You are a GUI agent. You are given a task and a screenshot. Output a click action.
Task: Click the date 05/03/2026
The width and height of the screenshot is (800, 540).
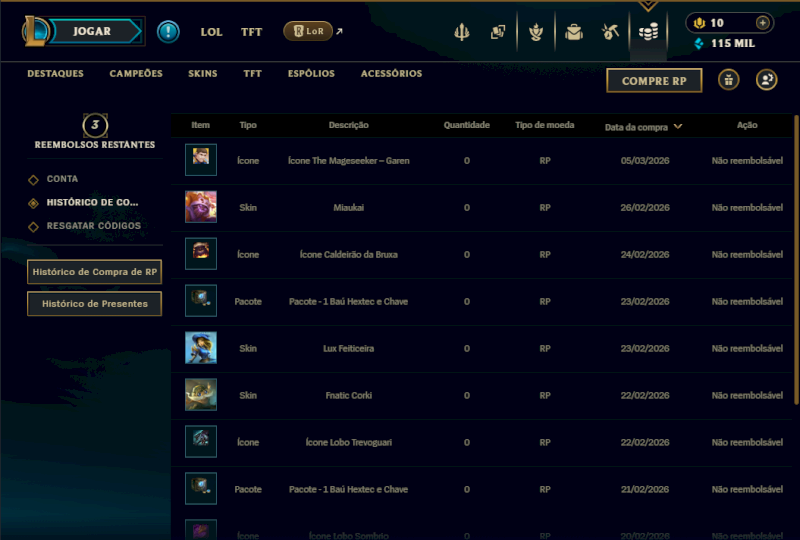coord(645,161)
